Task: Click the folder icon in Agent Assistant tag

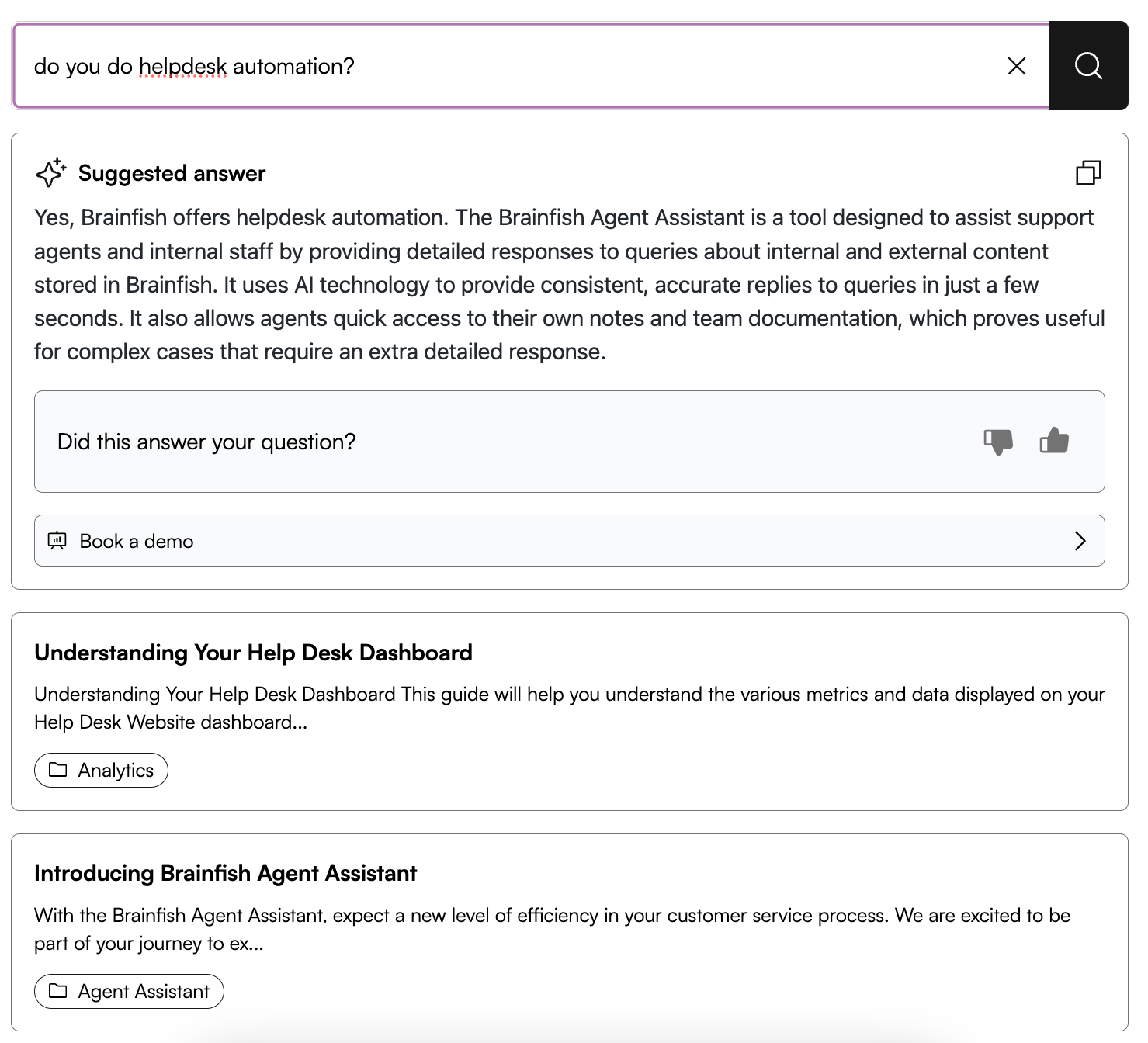Action: coord(58,991)
